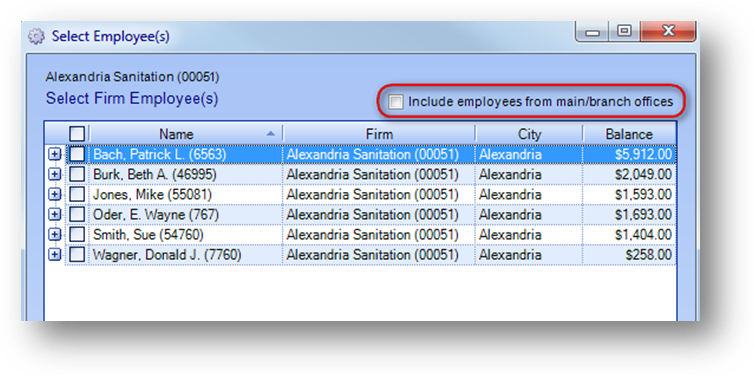Check the Smith, Sue row checkbox
This screenshot has width=754, height=376.
pyautogui.click(x=77, y=234)
